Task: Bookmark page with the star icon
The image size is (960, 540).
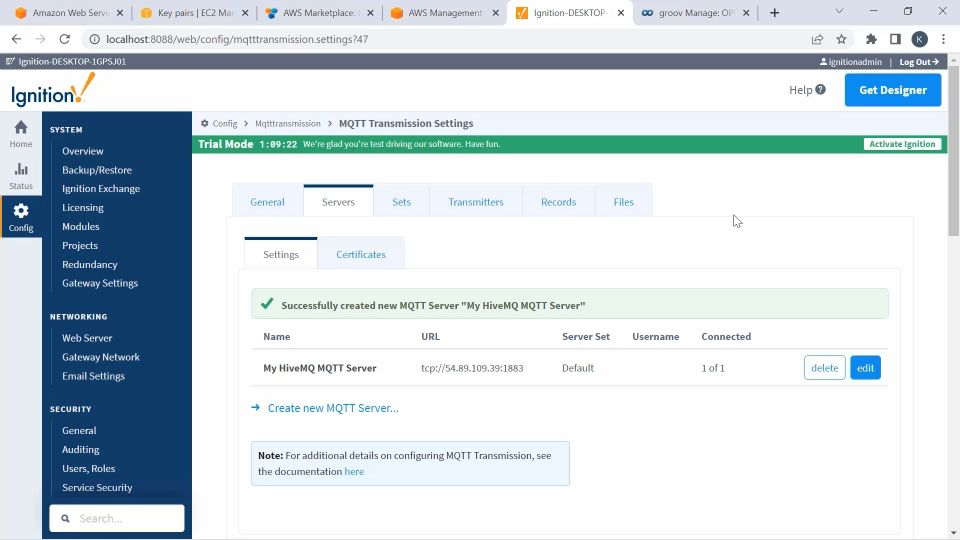Action: [841, 39]
